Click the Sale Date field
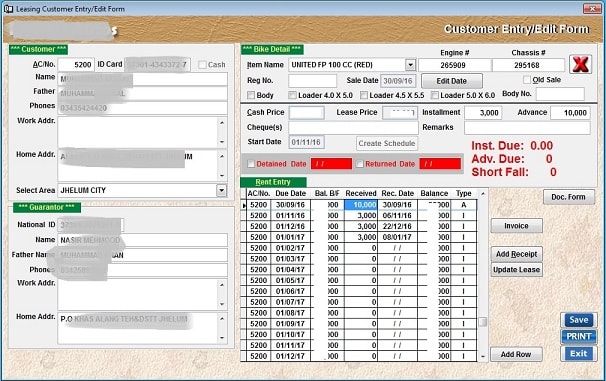 click(x=398, y=81)
